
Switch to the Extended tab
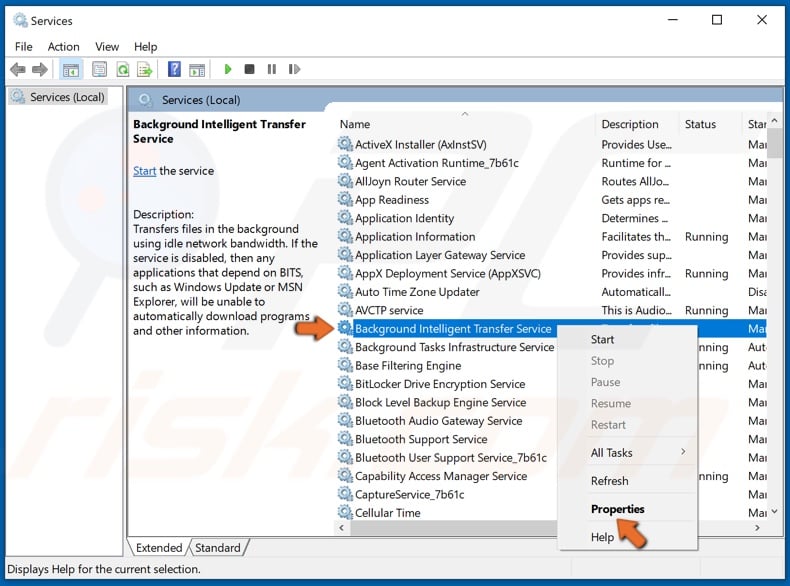pyautogui.click(x=159, y=548)
